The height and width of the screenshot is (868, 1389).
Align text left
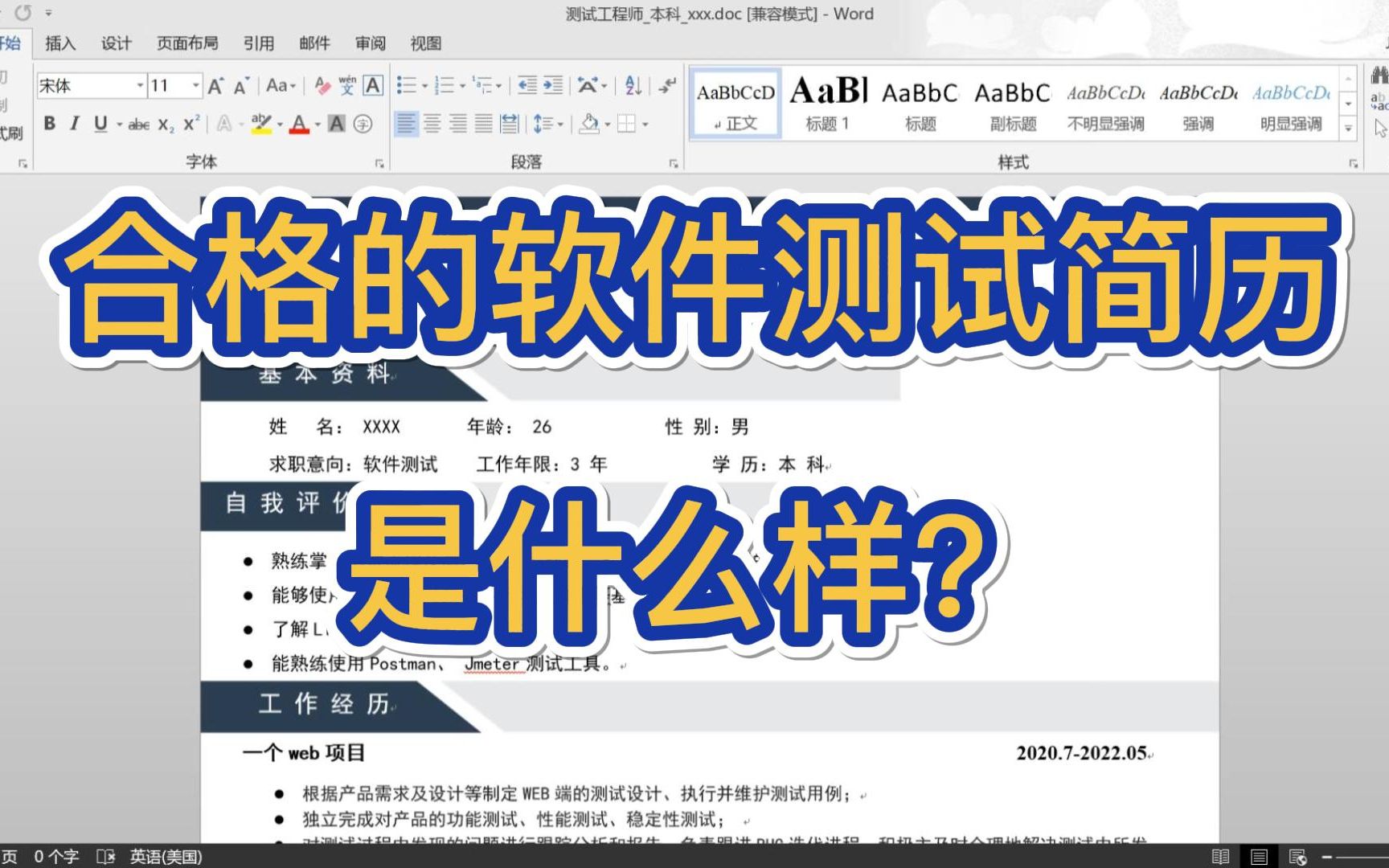pyautogui.click(x=407, y=124)
